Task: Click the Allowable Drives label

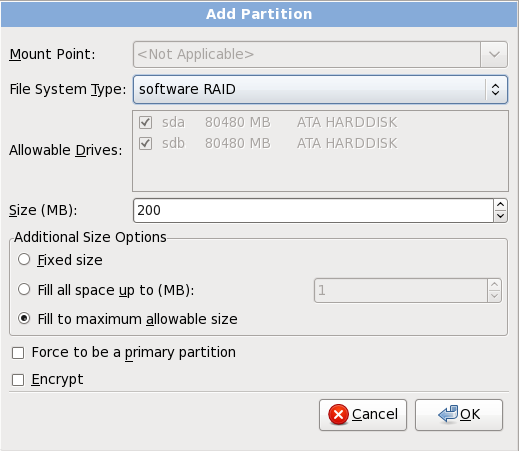Action: [x=66, y=150]
